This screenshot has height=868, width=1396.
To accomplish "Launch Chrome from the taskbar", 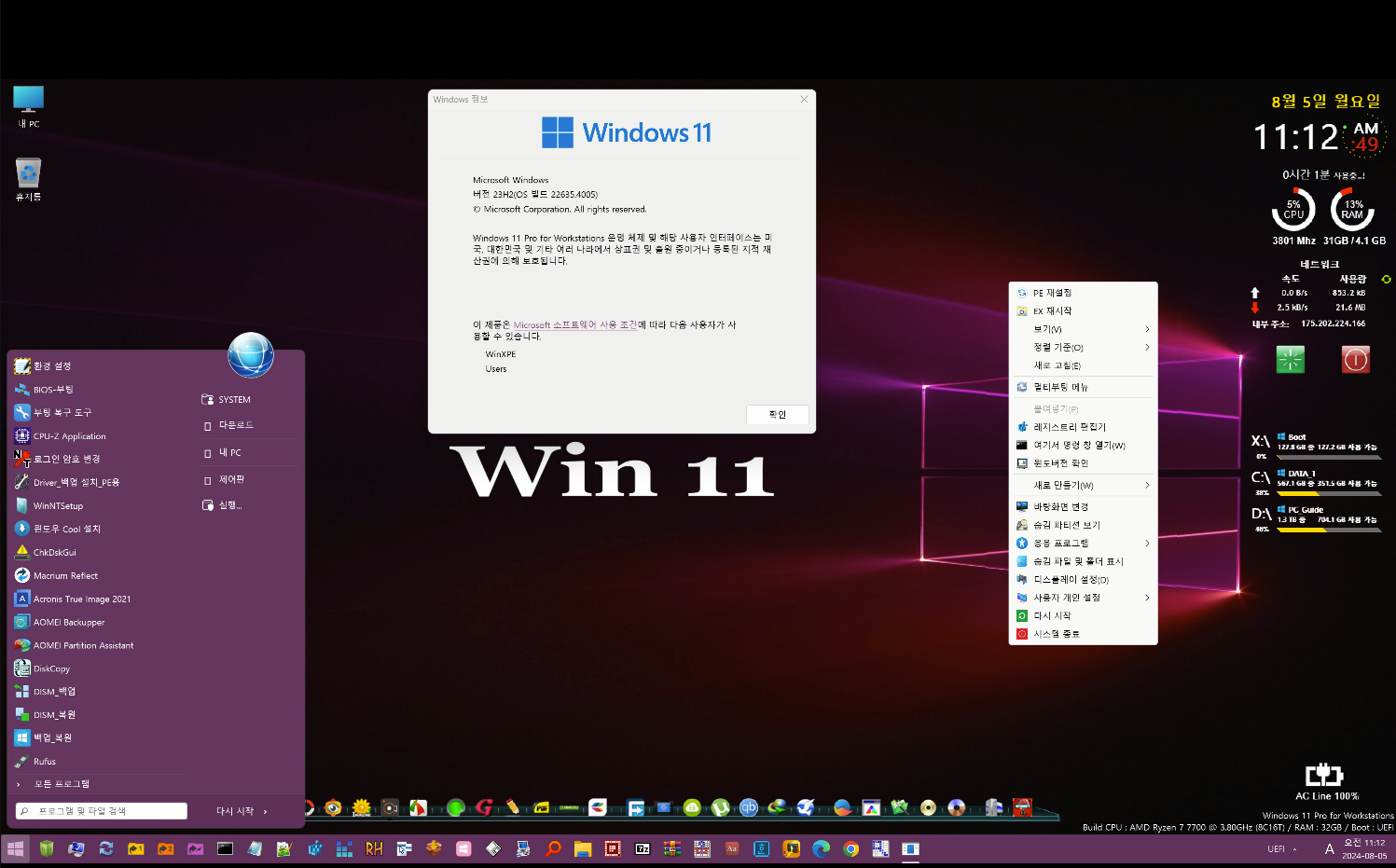I will click(x=850, y=848).
